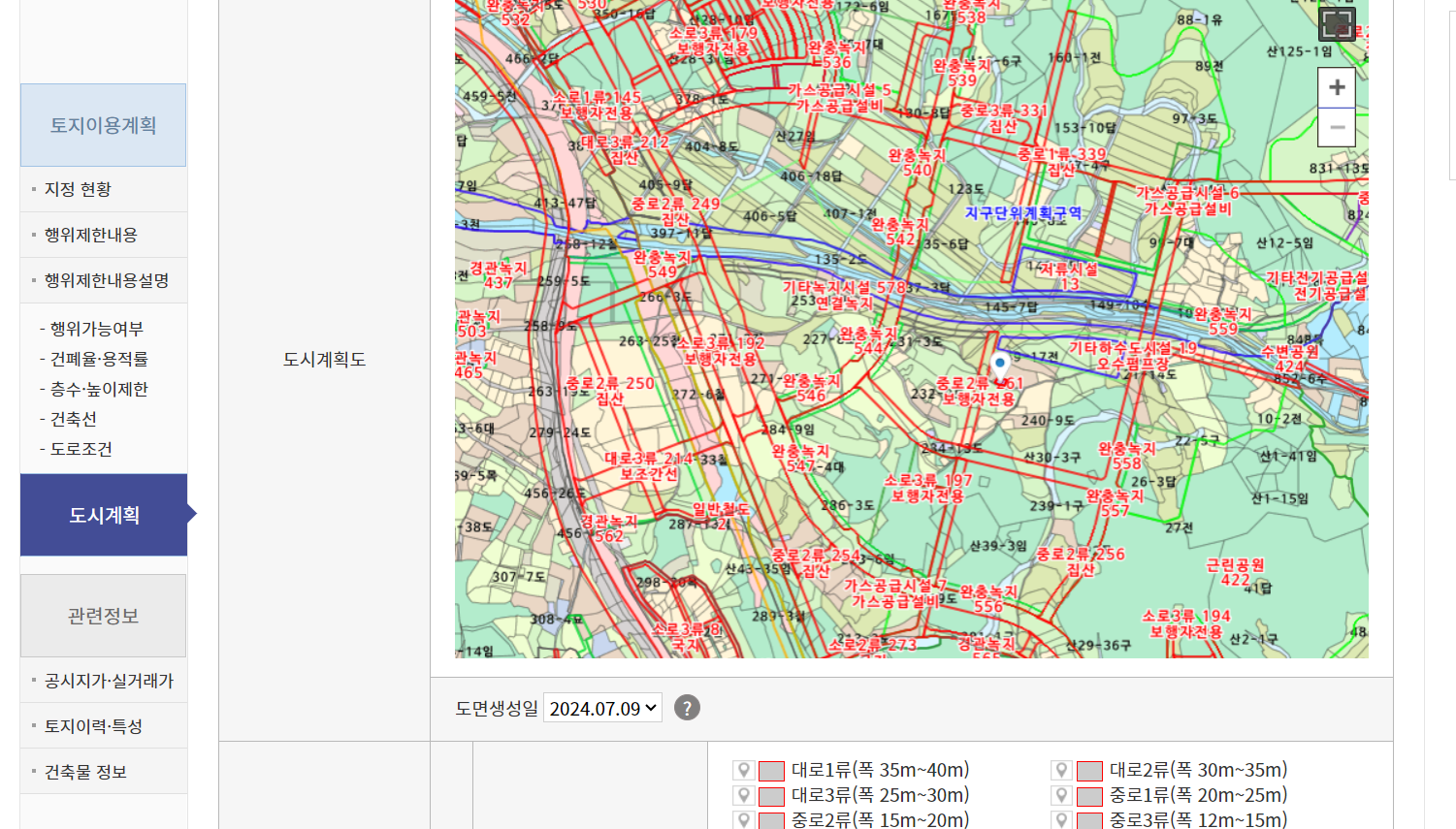Open 행위제한내용 menu item

click(x=90, y=235)
